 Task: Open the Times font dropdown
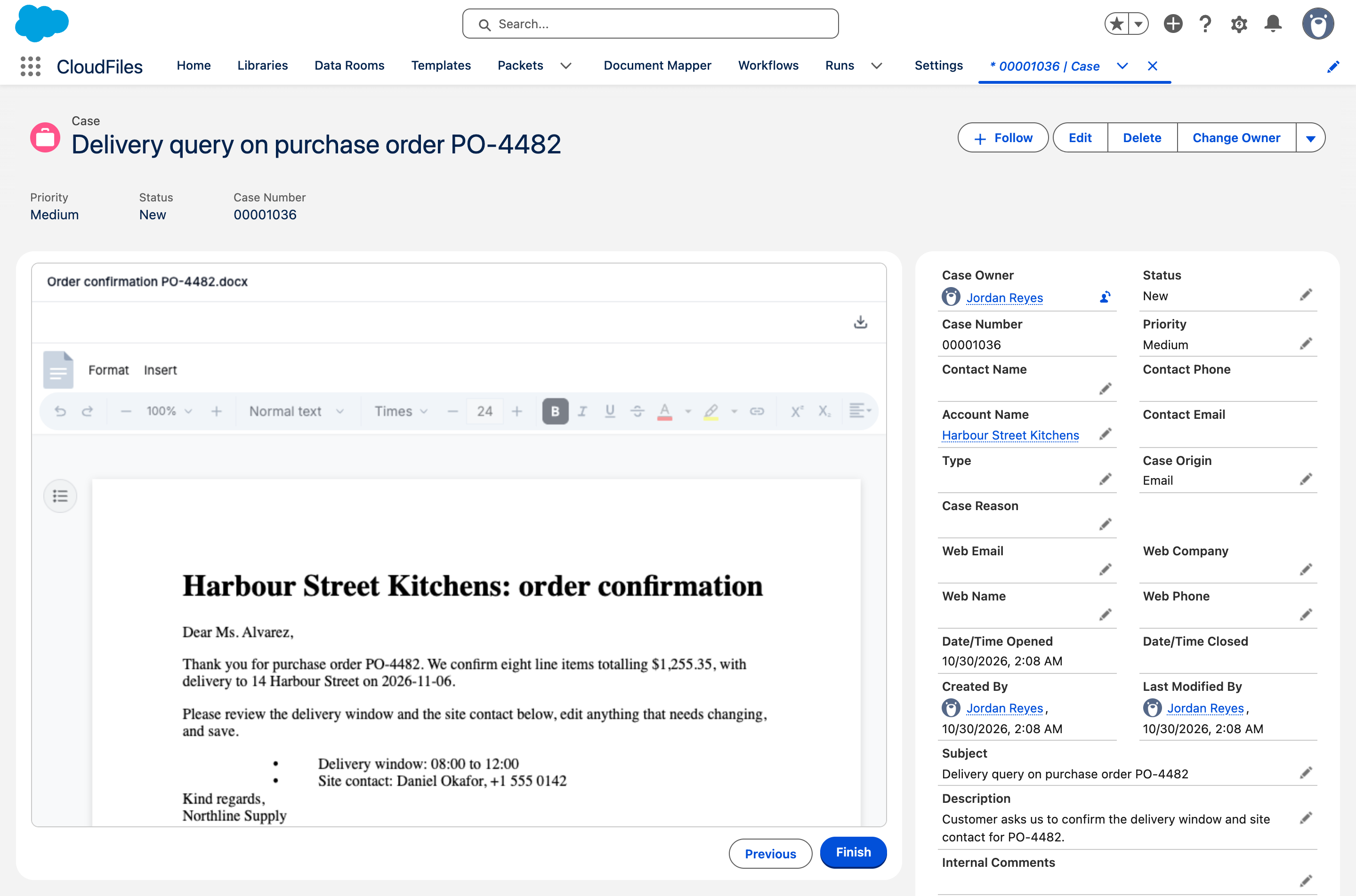click(401, 411)
